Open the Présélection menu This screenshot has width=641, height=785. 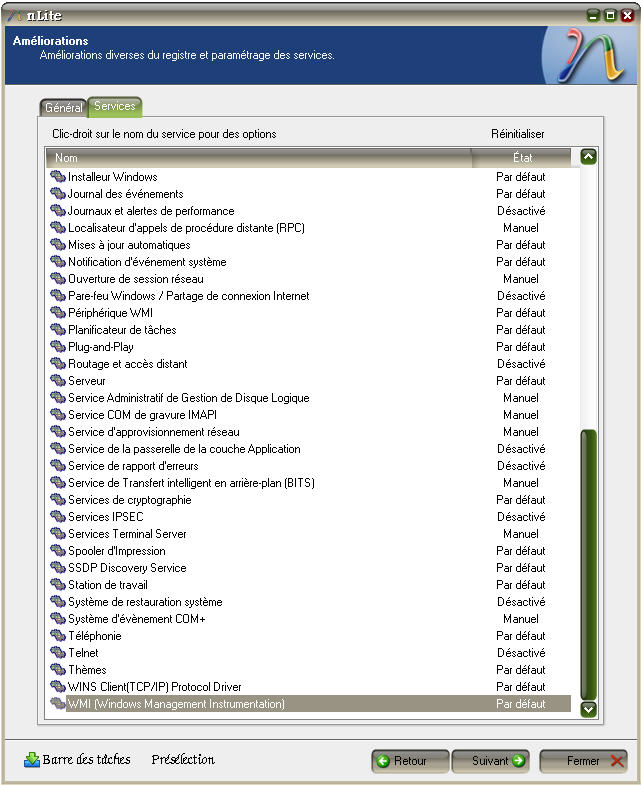pos(183,759)
